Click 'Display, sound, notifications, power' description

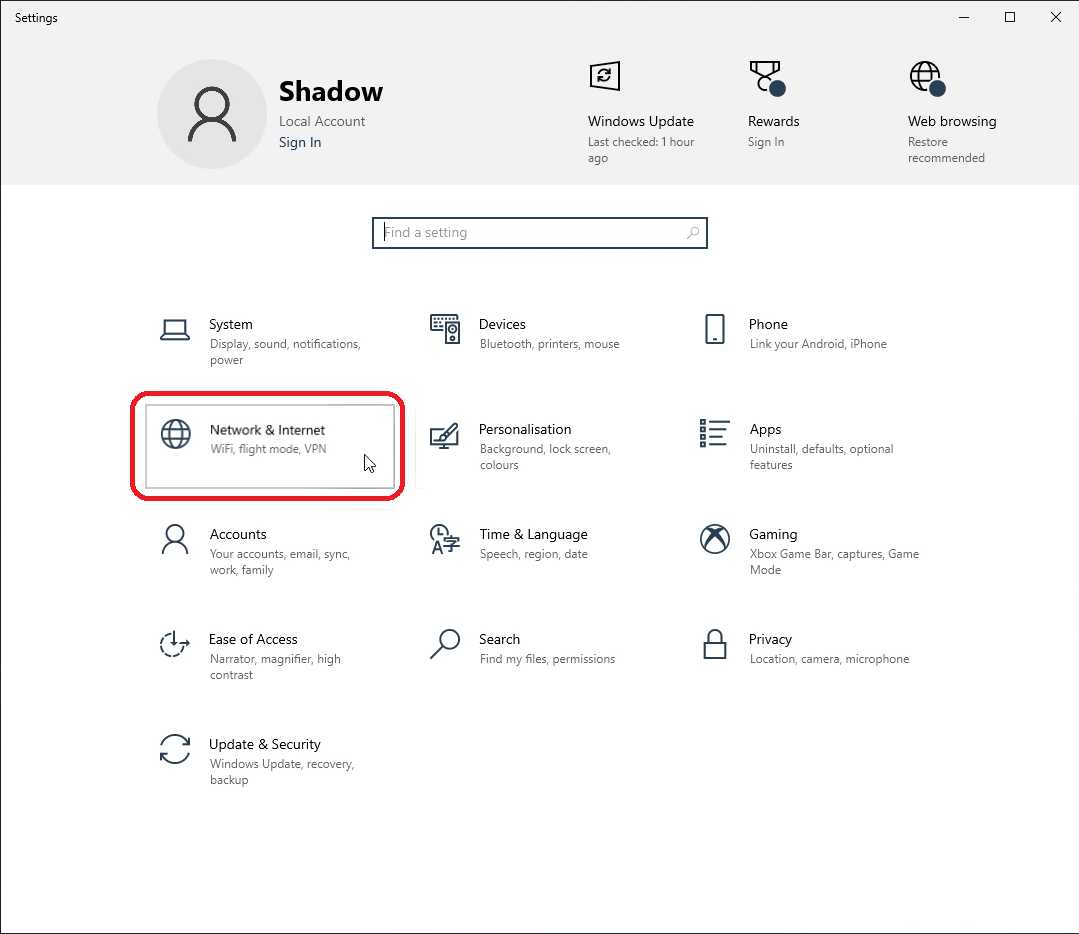click(285, 352)
